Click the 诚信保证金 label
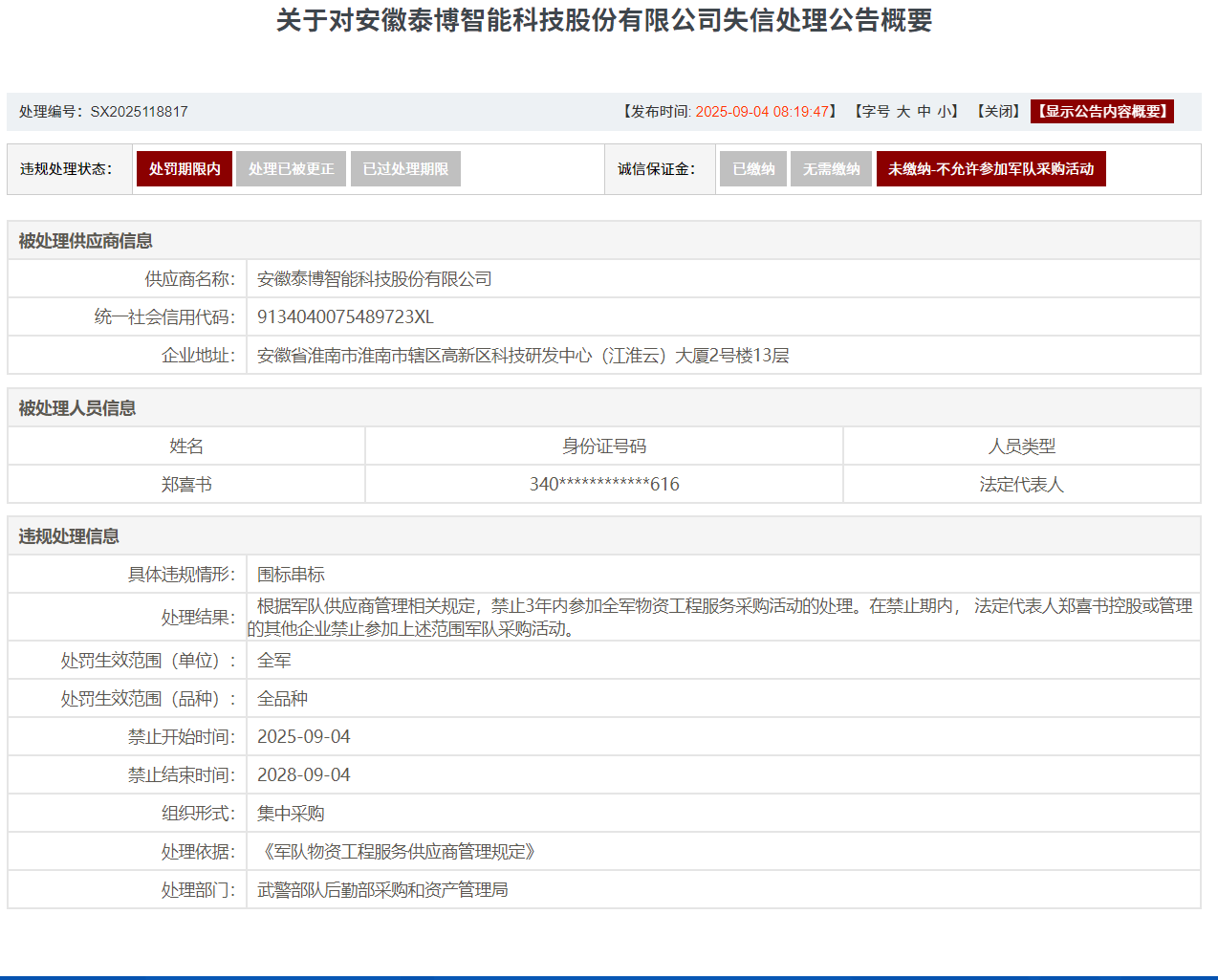 (x=657, y=169)
